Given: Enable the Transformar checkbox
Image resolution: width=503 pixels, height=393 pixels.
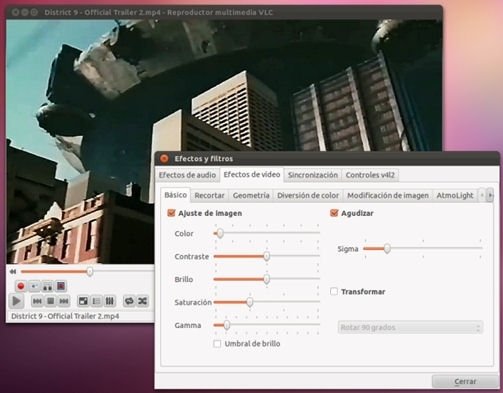Looking at the screenshot, I should 334,292.
